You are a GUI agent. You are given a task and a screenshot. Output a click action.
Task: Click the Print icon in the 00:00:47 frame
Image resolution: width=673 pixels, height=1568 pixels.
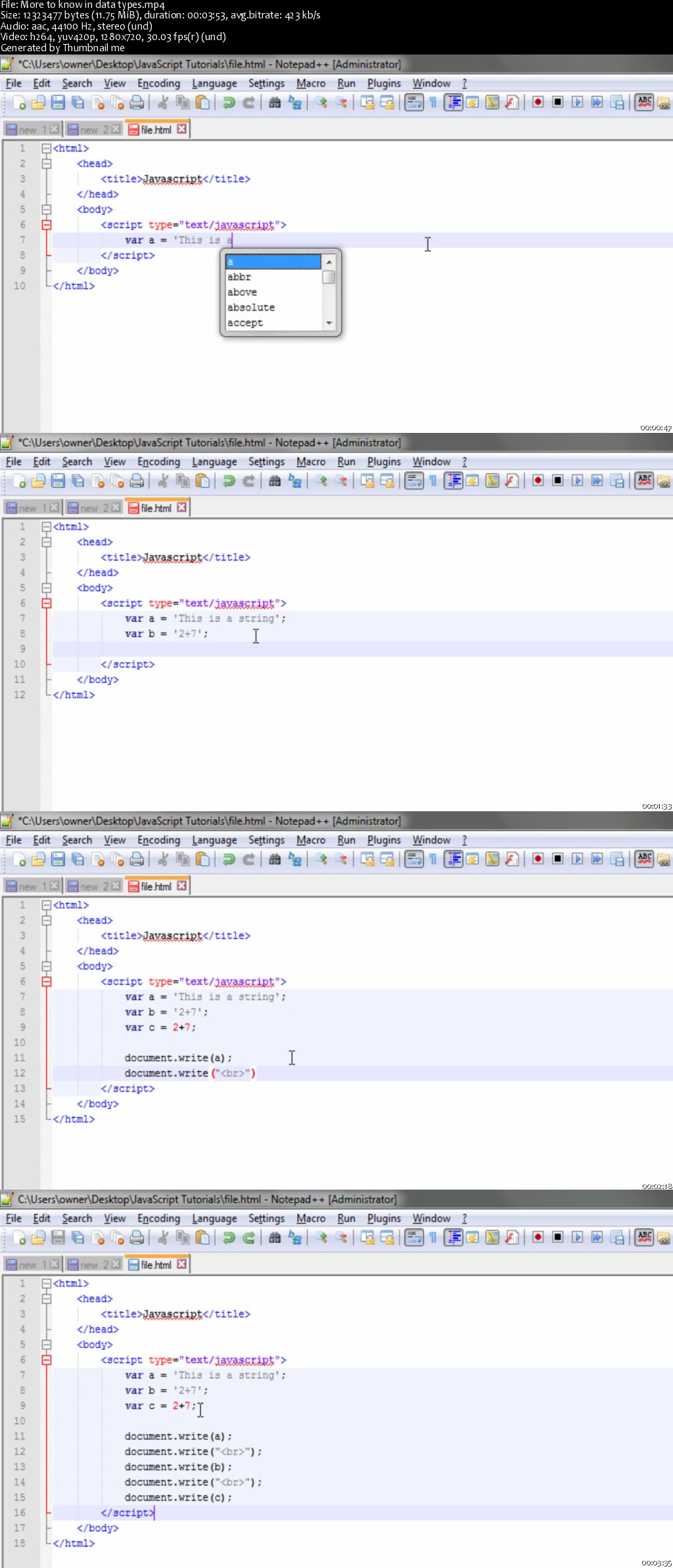[x=137, y=102]
